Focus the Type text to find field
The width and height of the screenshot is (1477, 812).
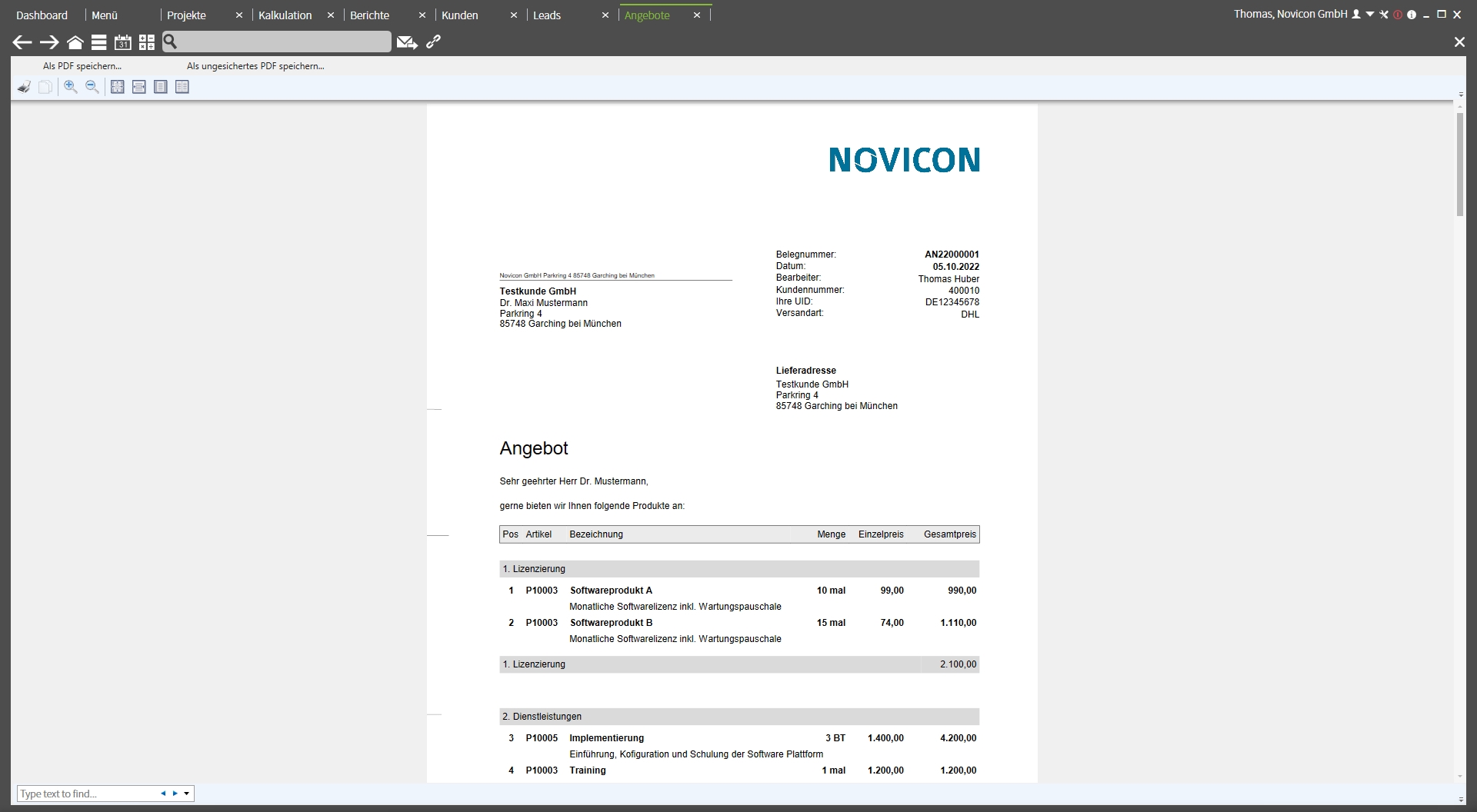[87, 794]
